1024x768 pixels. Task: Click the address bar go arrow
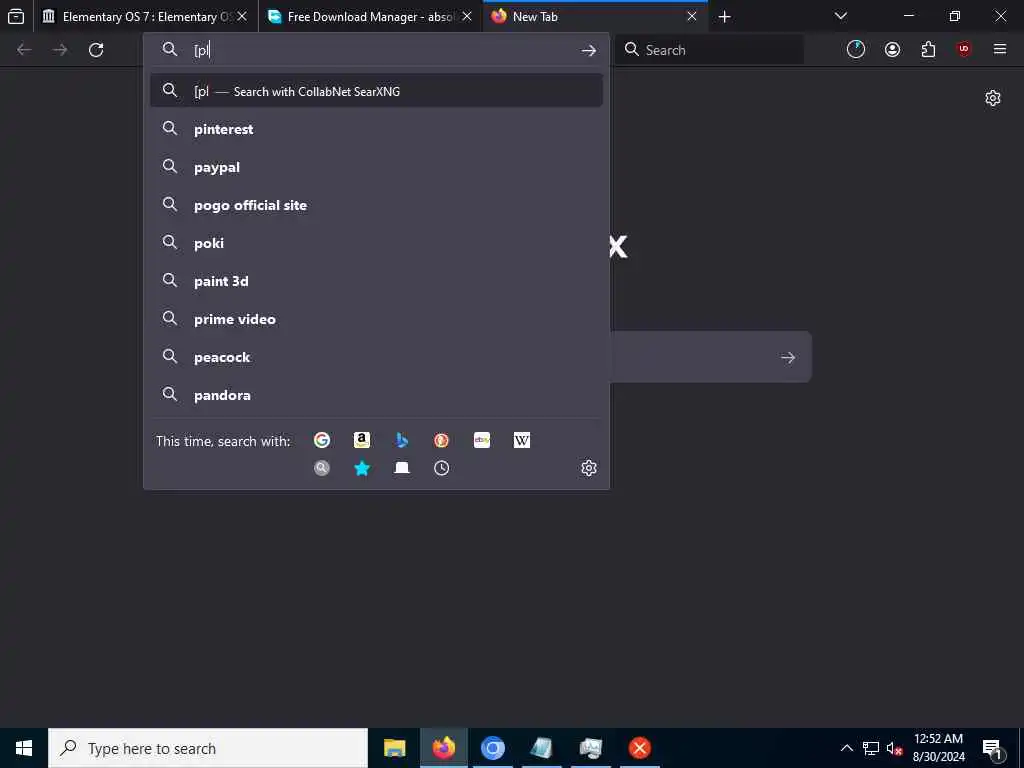click(588, 50)
